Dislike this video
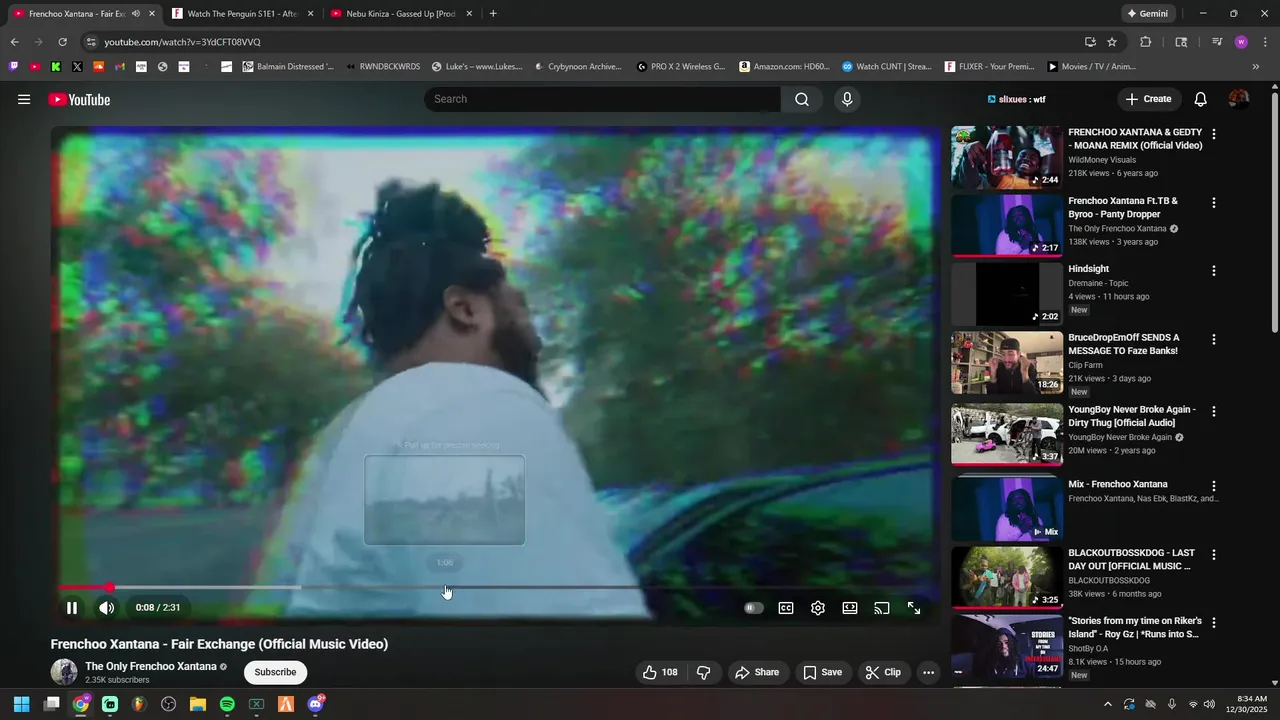 coord(703,672)
